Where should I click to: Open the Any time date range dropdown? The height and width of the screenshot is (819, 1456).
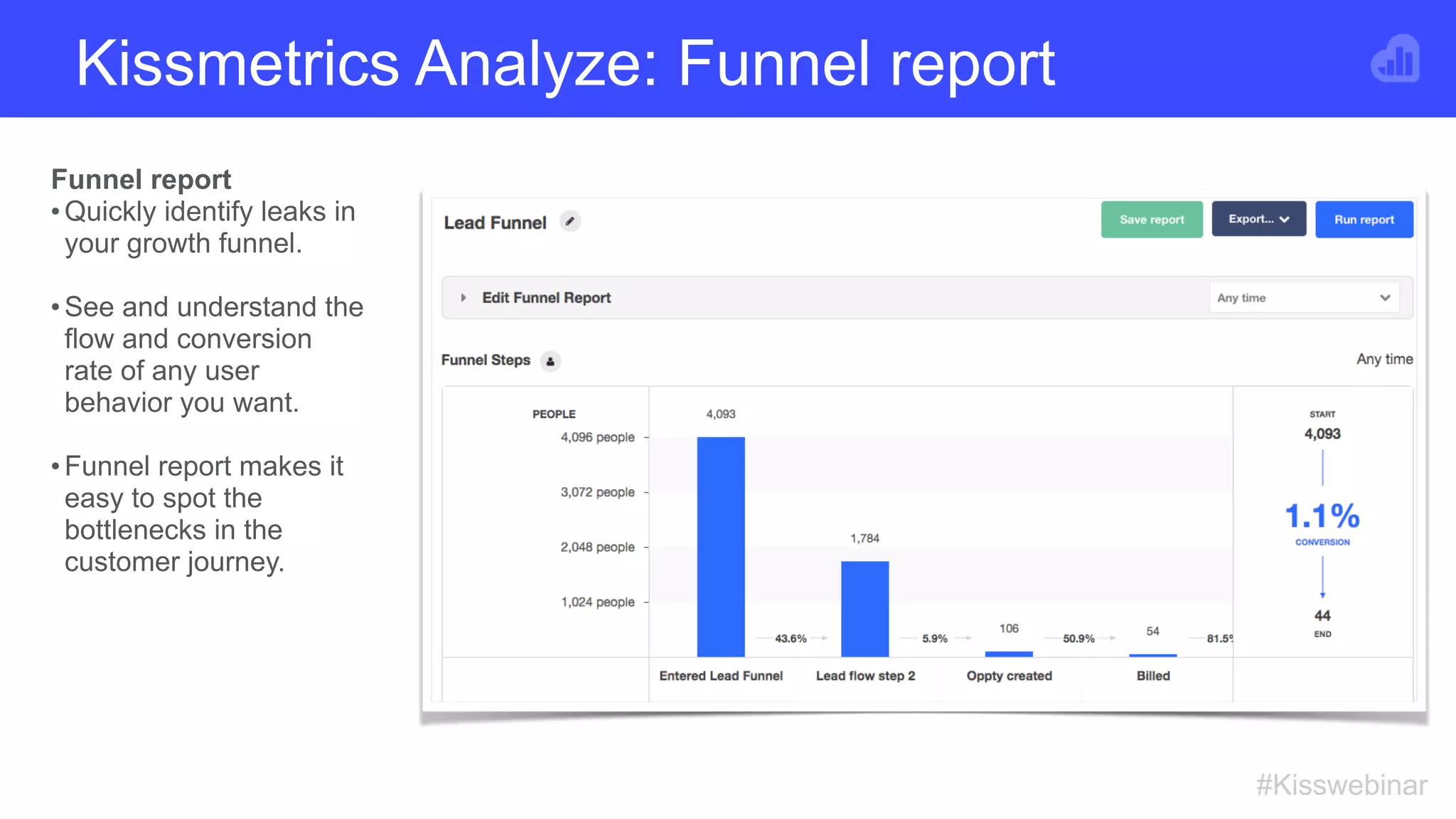click(1304, 298)
